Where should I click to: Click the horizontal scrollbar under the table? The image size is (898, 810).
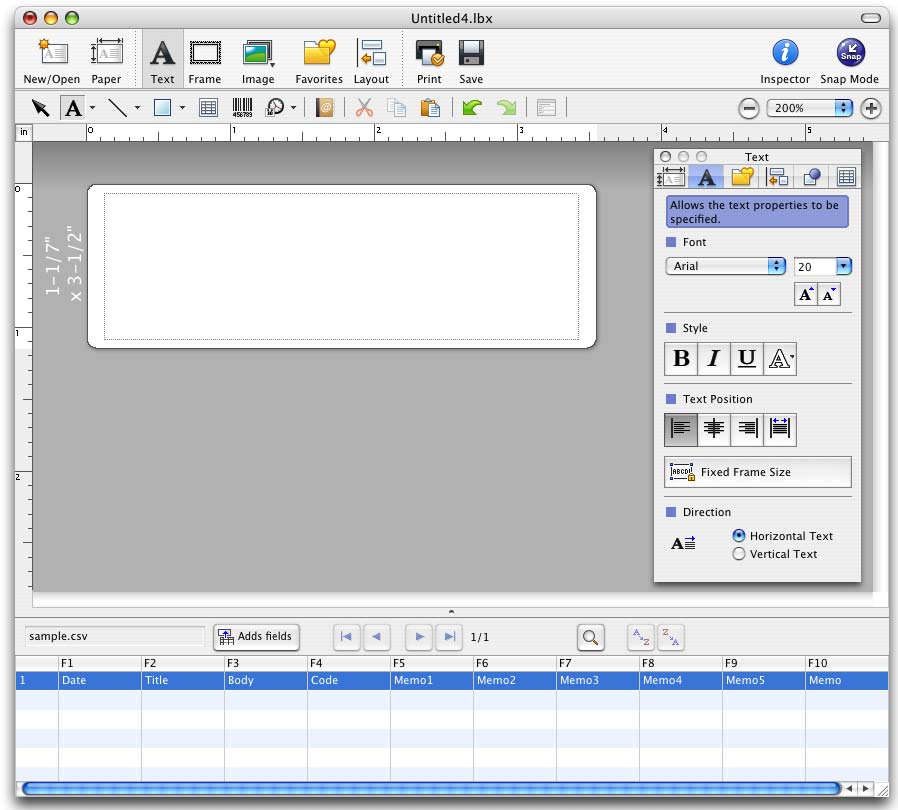[430, 789]
